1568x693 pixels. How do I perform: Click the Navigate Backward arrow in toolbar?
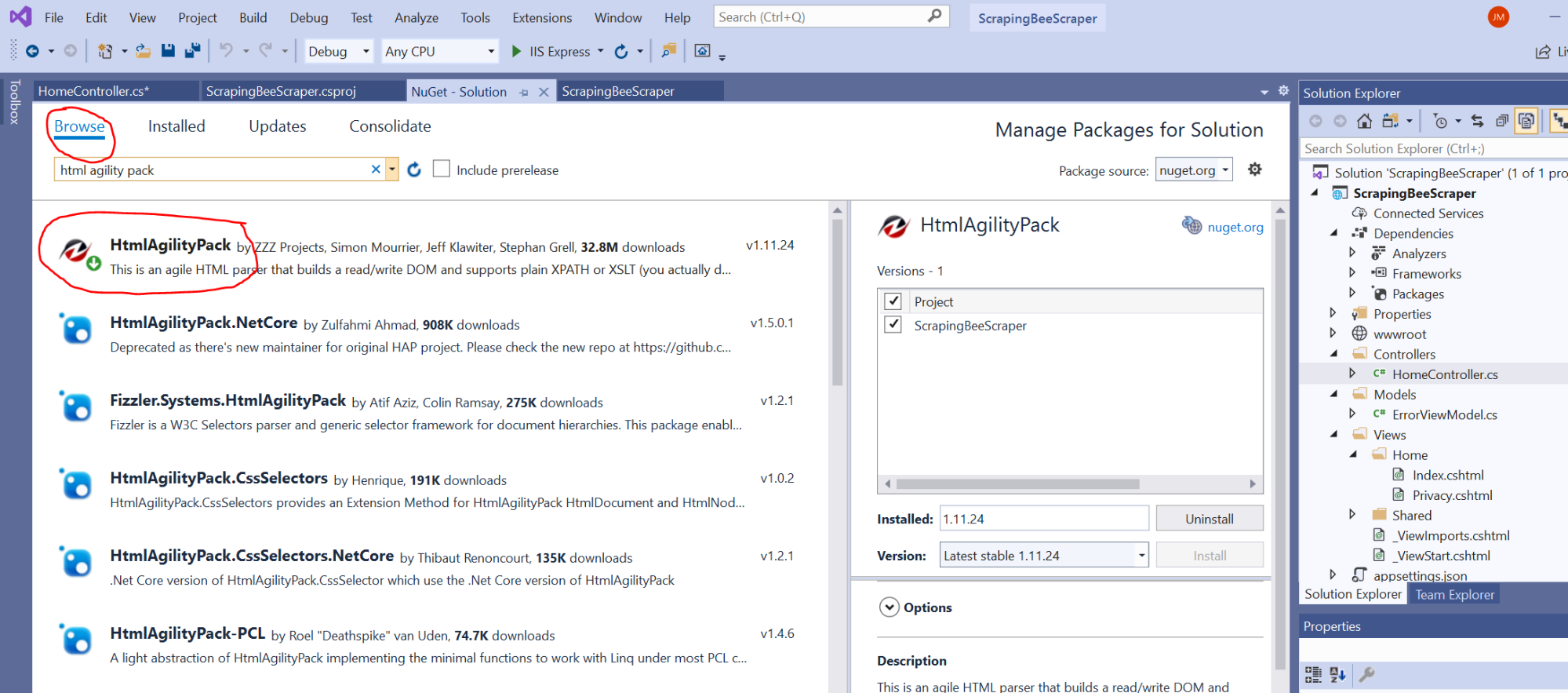32,51
